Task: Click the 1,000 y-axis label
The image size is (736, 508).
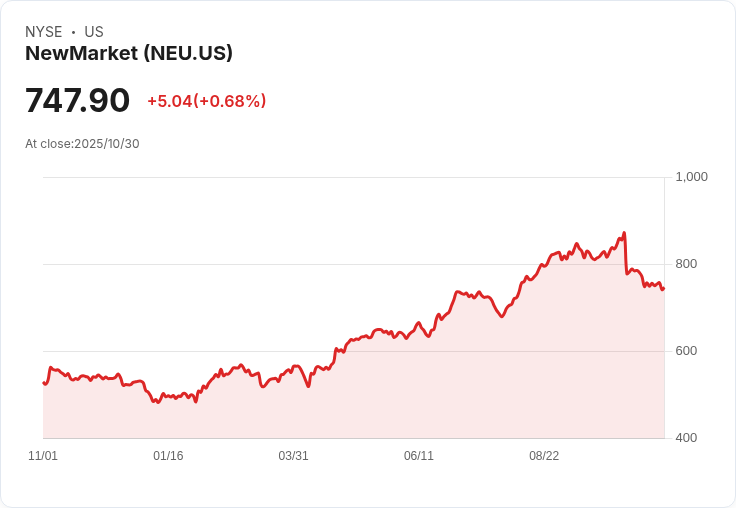Action: (691, 177)
